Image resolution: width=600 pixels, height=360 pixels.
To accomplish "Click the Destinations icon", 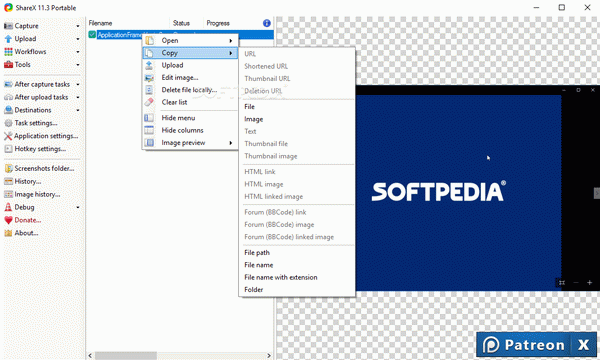I will click(8, 110).
